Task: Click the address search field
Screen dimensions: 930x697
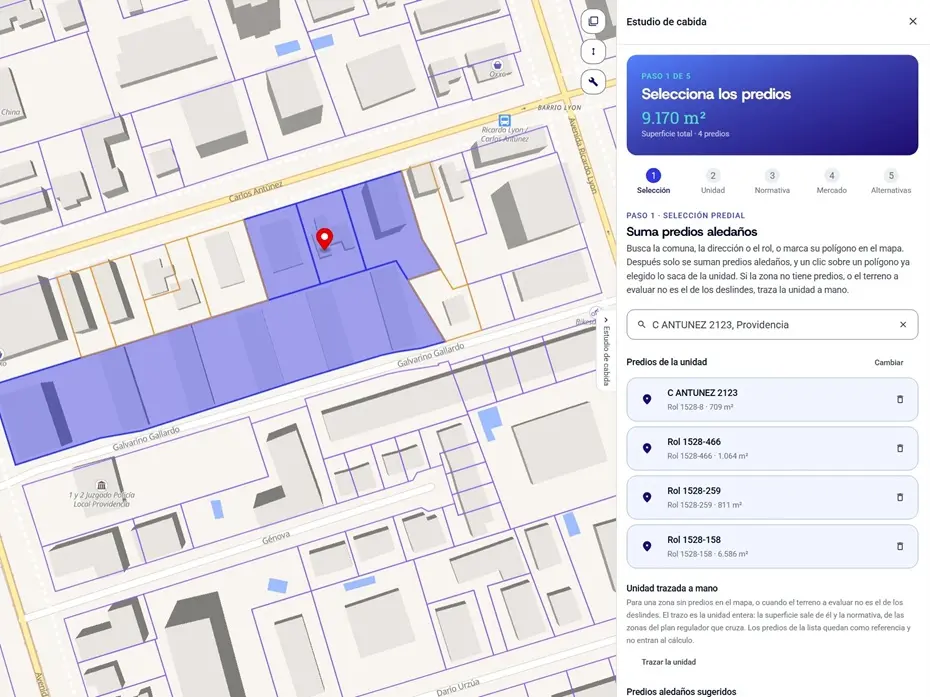Action: click(772, 324)
